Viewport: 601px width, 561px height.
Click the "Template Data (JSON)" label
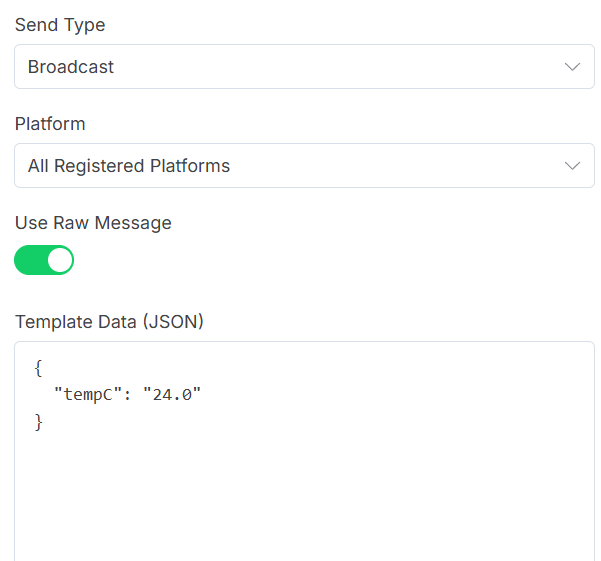pos(109,322)
